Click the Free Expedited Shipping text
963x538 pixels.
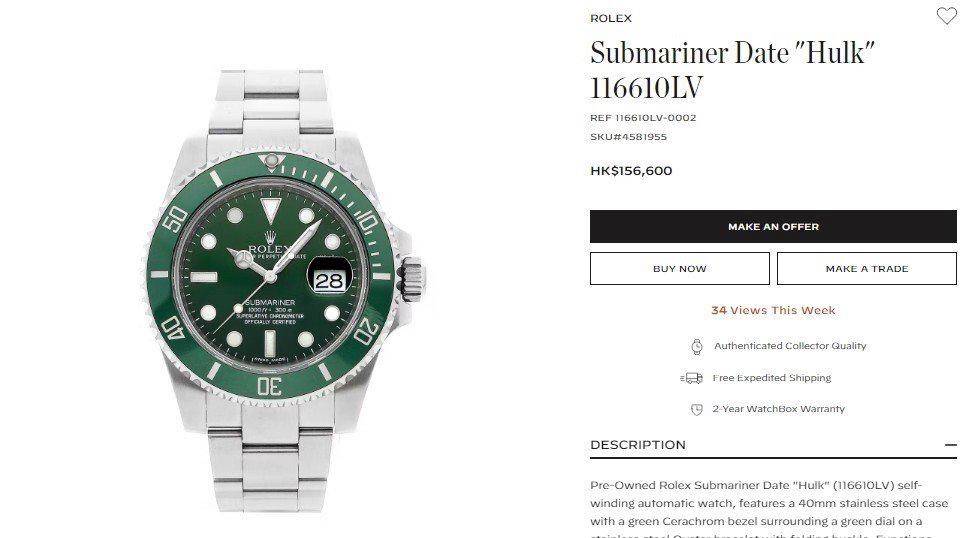[771, 378]
